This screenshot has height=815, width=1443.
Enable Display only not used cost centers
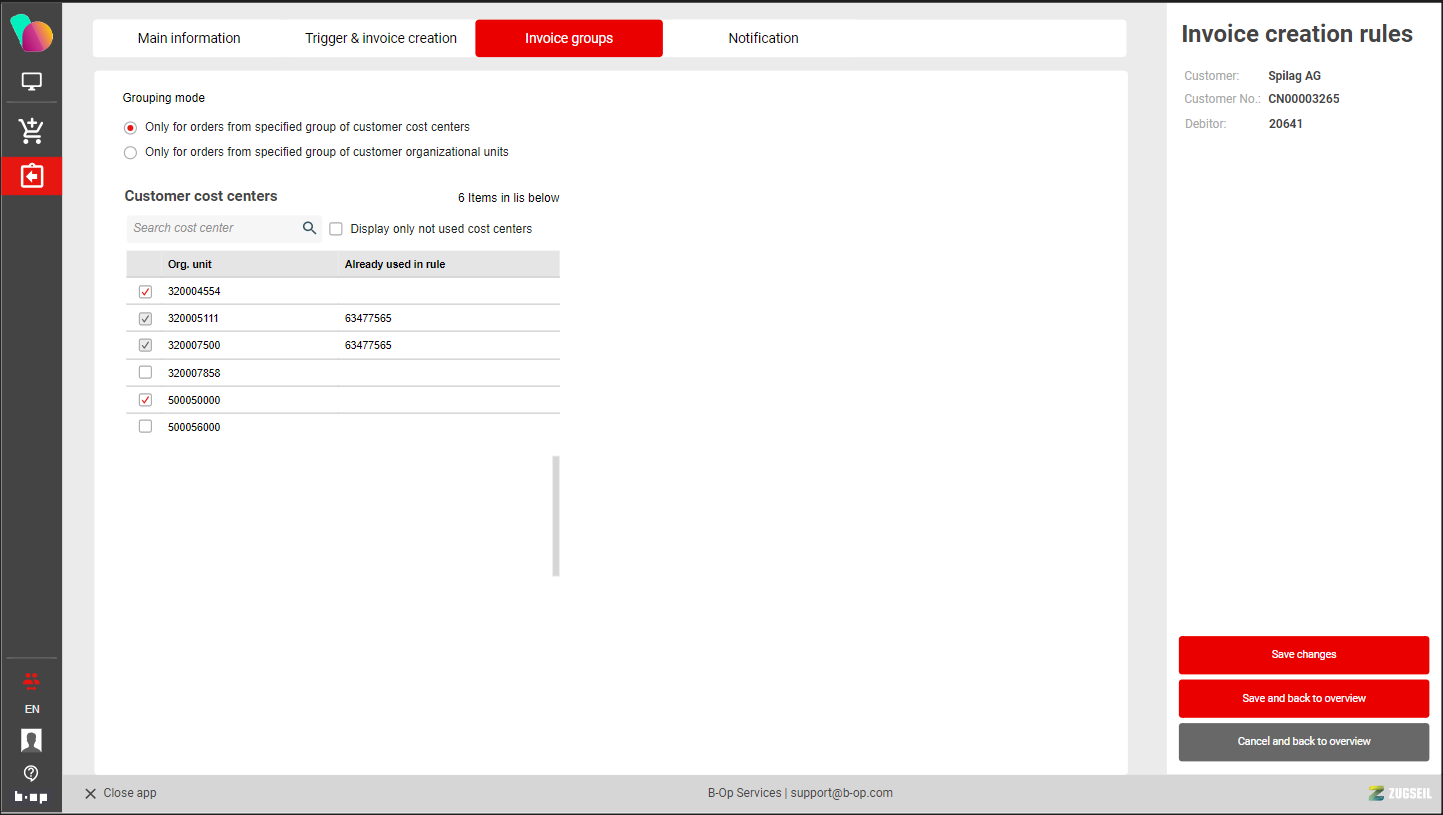coord(336,229)
